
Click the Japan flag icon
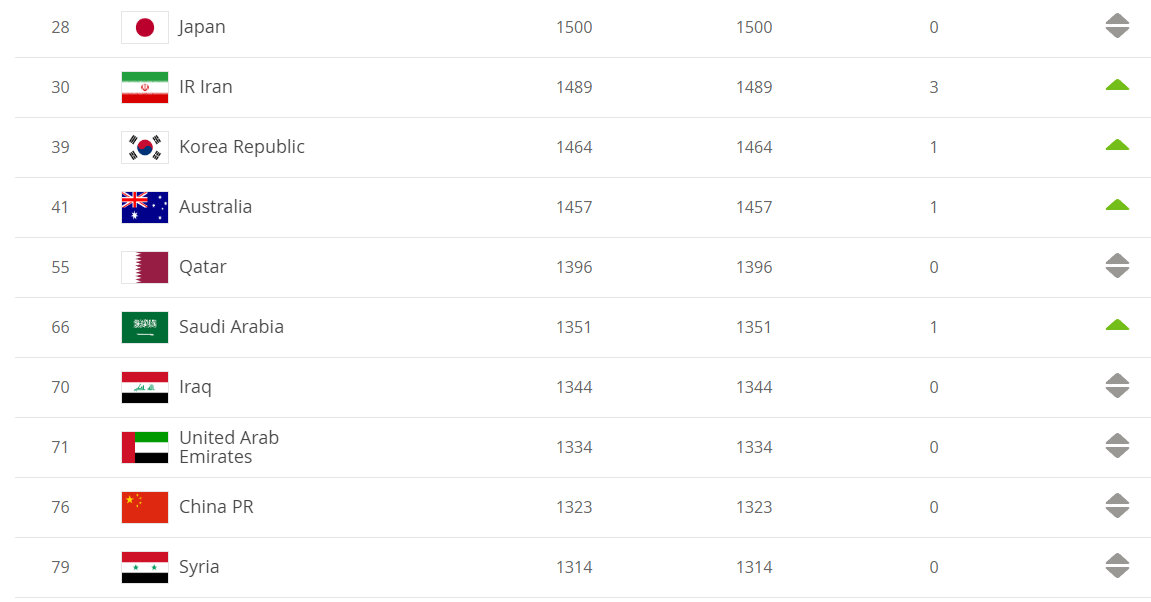click(145, 28)
